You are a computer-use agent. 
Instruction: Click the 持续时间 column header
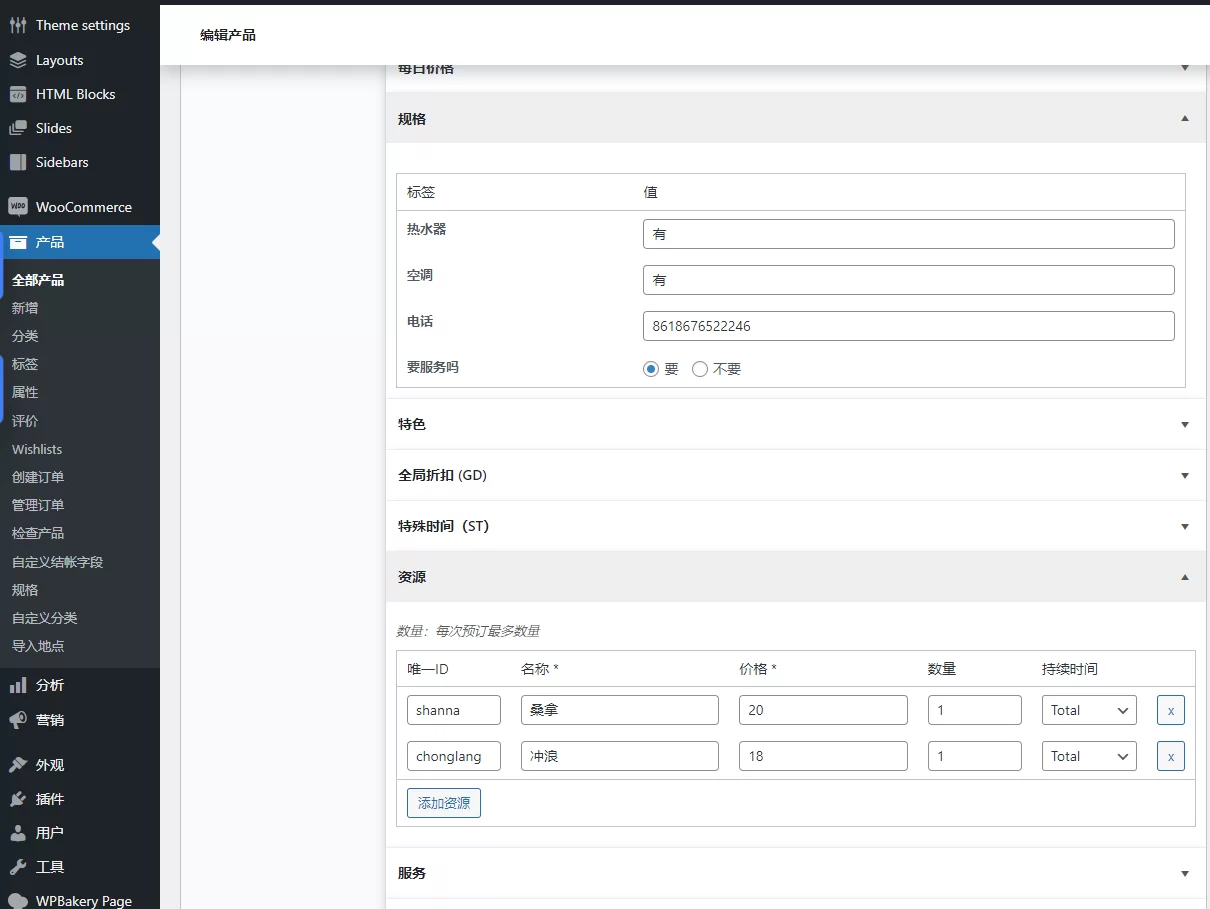click(1070, 669)
